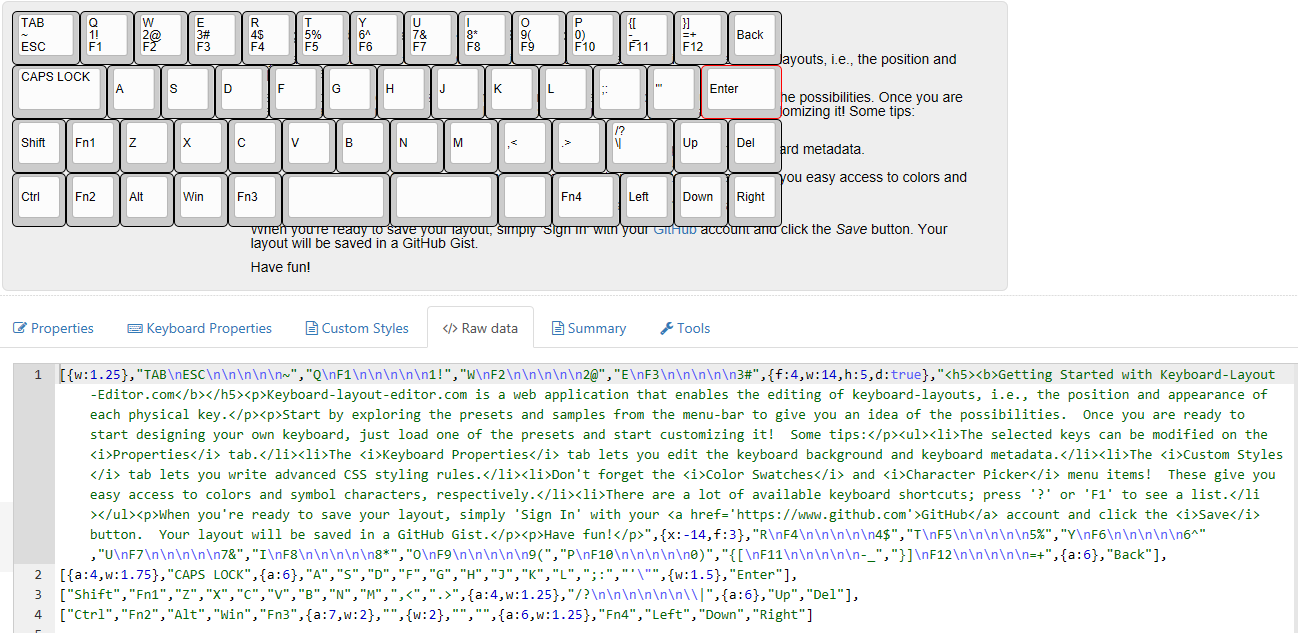Select the Fn4 key
Image resolution: width=1298 pixels, height=633 pixels.
[x=586, y=200]
